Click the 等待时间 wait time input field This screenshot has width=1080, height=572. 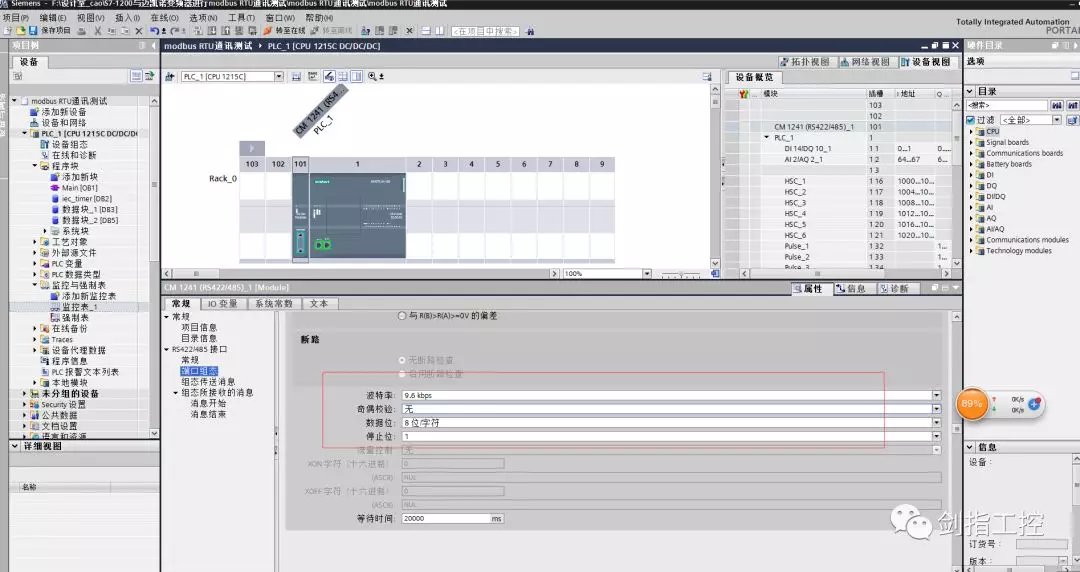(x=445, y=519)
